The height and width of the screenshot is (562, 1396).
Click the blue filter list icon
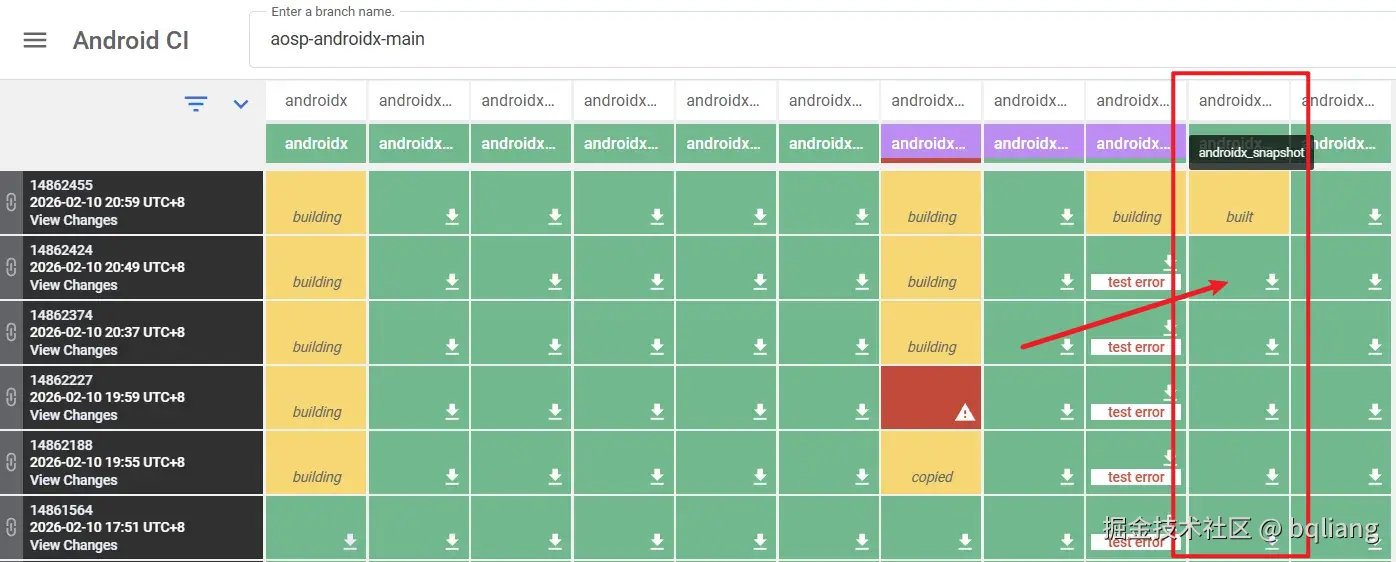[196, 103]
